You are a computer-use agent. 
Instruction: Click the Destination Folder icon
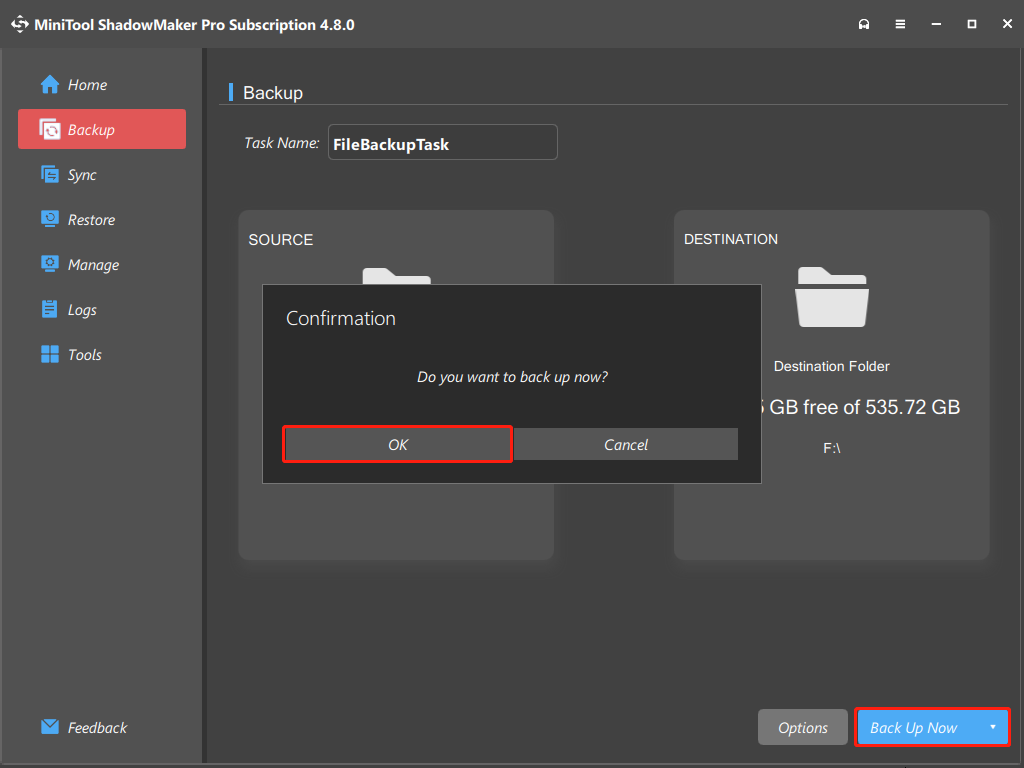831,297
